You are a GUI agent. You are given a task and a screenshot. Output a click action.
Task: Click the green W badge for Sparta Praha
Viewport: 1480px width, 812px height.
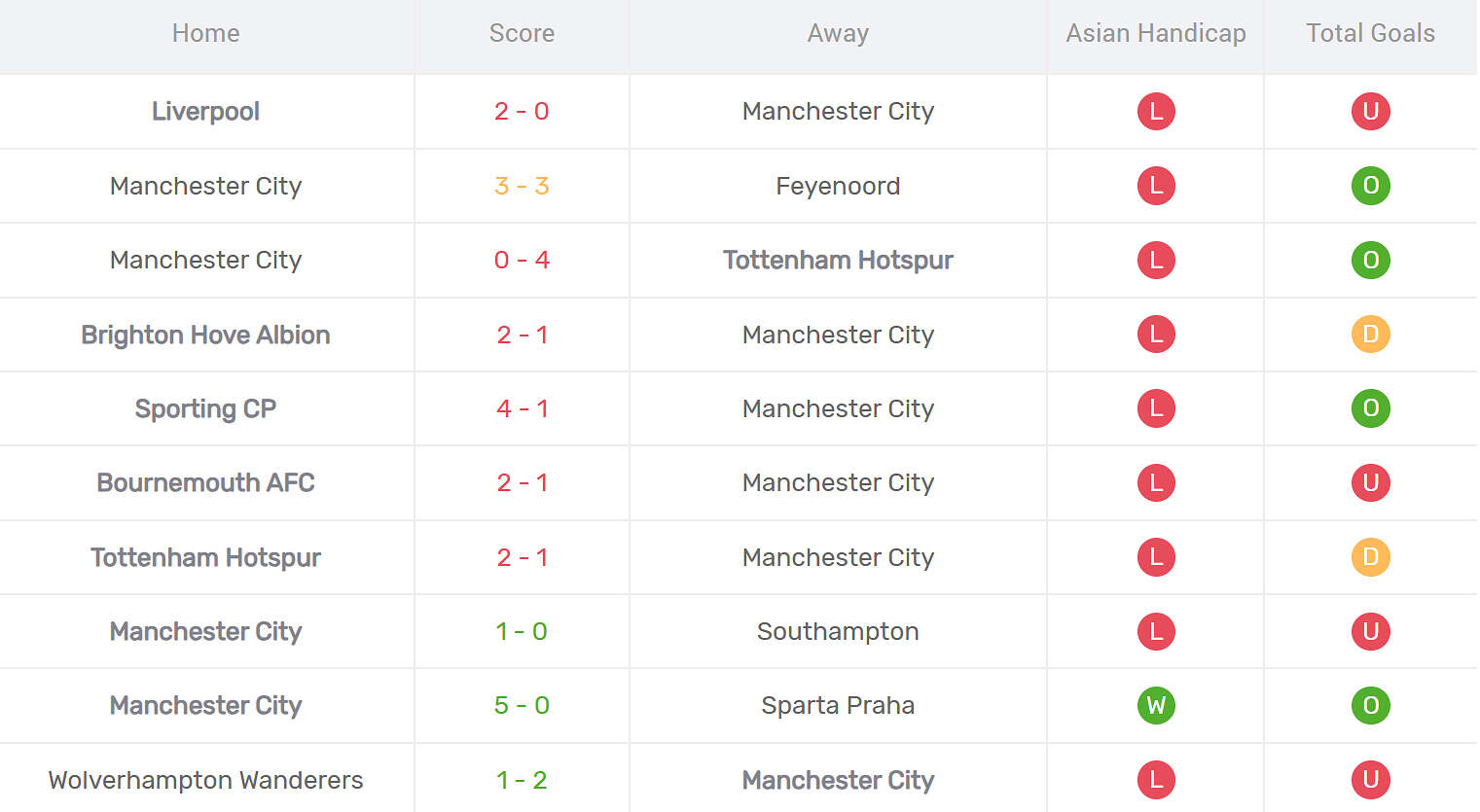(1156, 705)
